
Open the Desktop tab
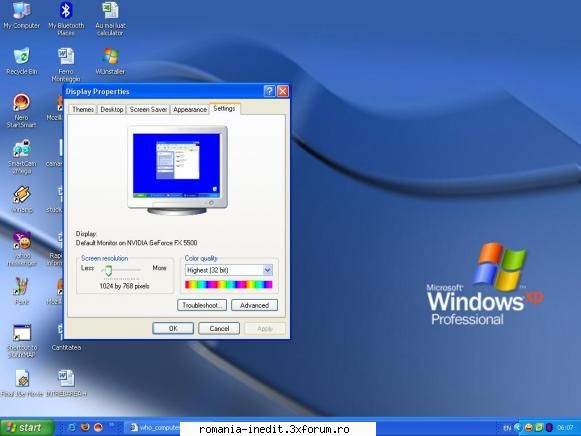[112, 109]
